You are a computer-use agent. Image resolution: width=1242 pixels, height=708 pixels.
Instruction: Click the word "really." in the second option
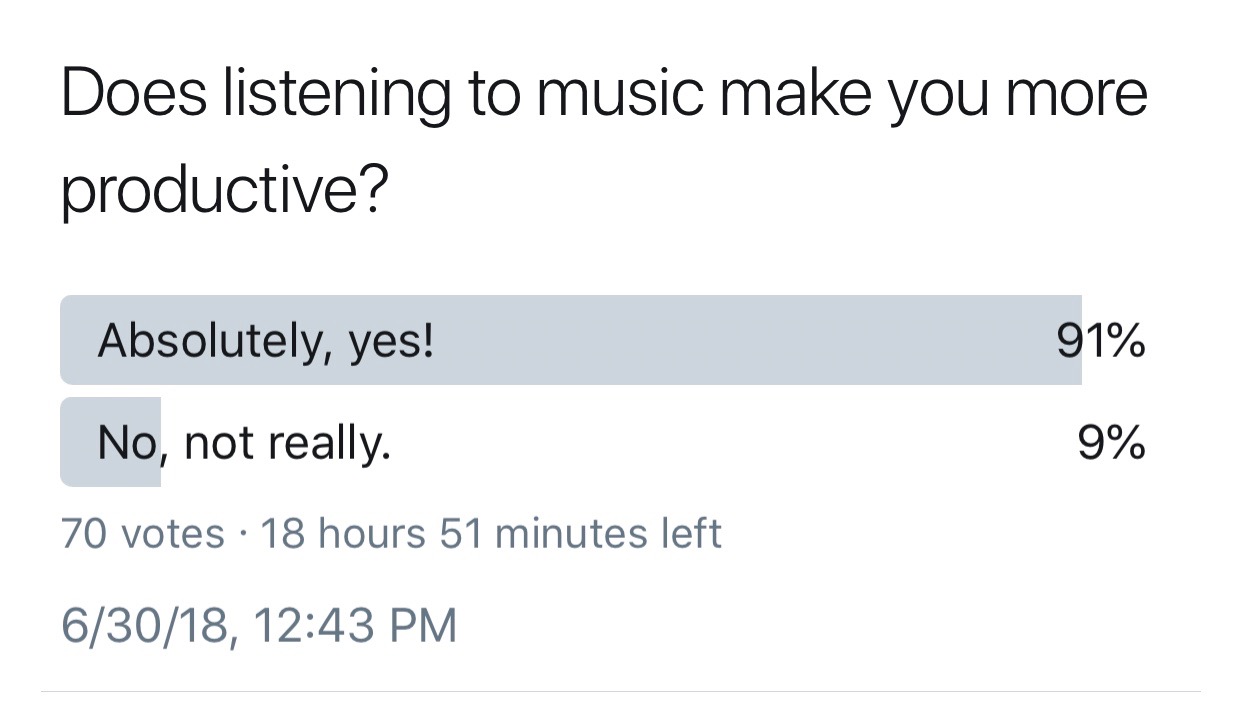tap(334, 445)
